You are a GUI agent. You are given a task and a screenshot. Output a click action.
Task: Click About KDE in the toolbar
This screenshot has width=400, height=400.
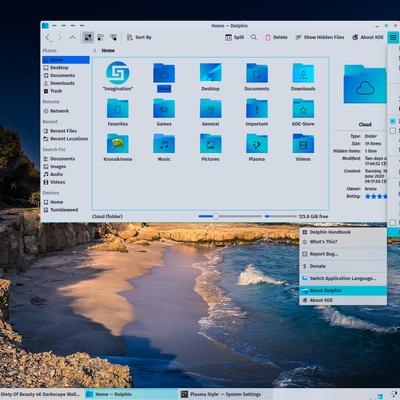point(368,37)
